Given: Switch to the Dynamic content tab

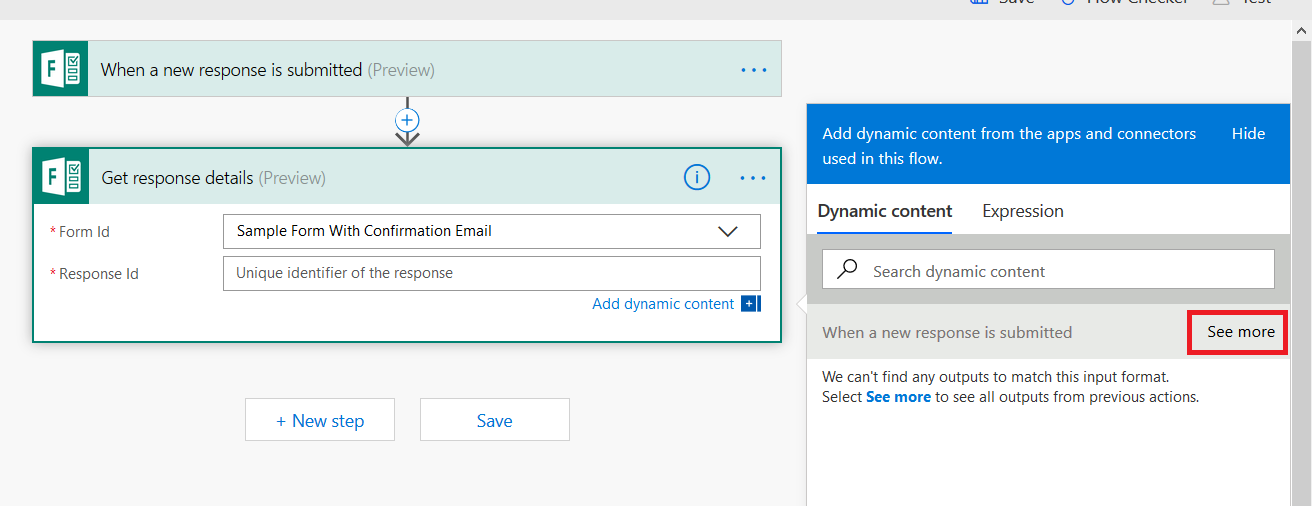Looking at the screenshot, I should coord(884,211).
